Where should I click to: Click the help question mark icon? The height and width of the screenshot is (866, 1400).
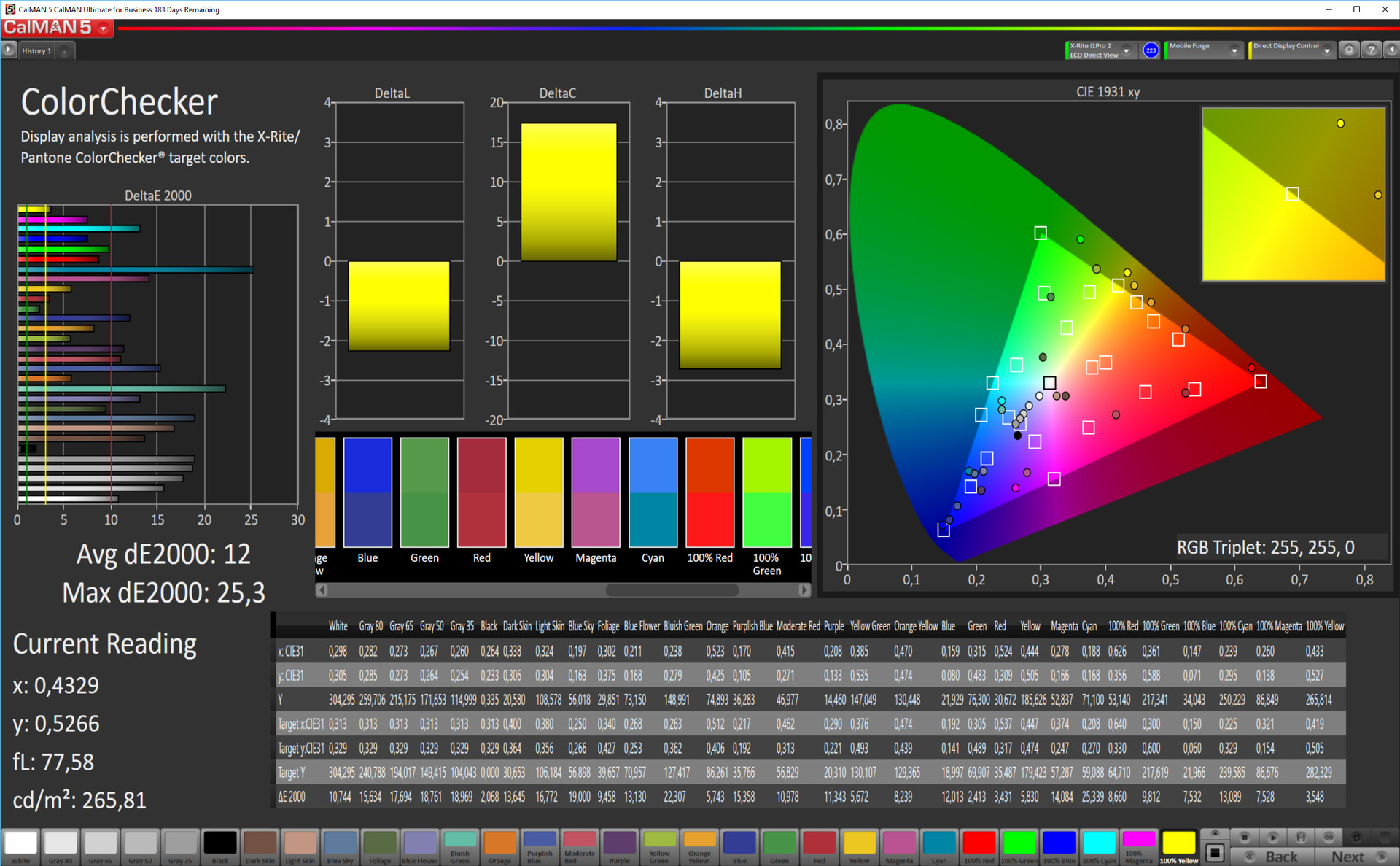coord(1372,50)
